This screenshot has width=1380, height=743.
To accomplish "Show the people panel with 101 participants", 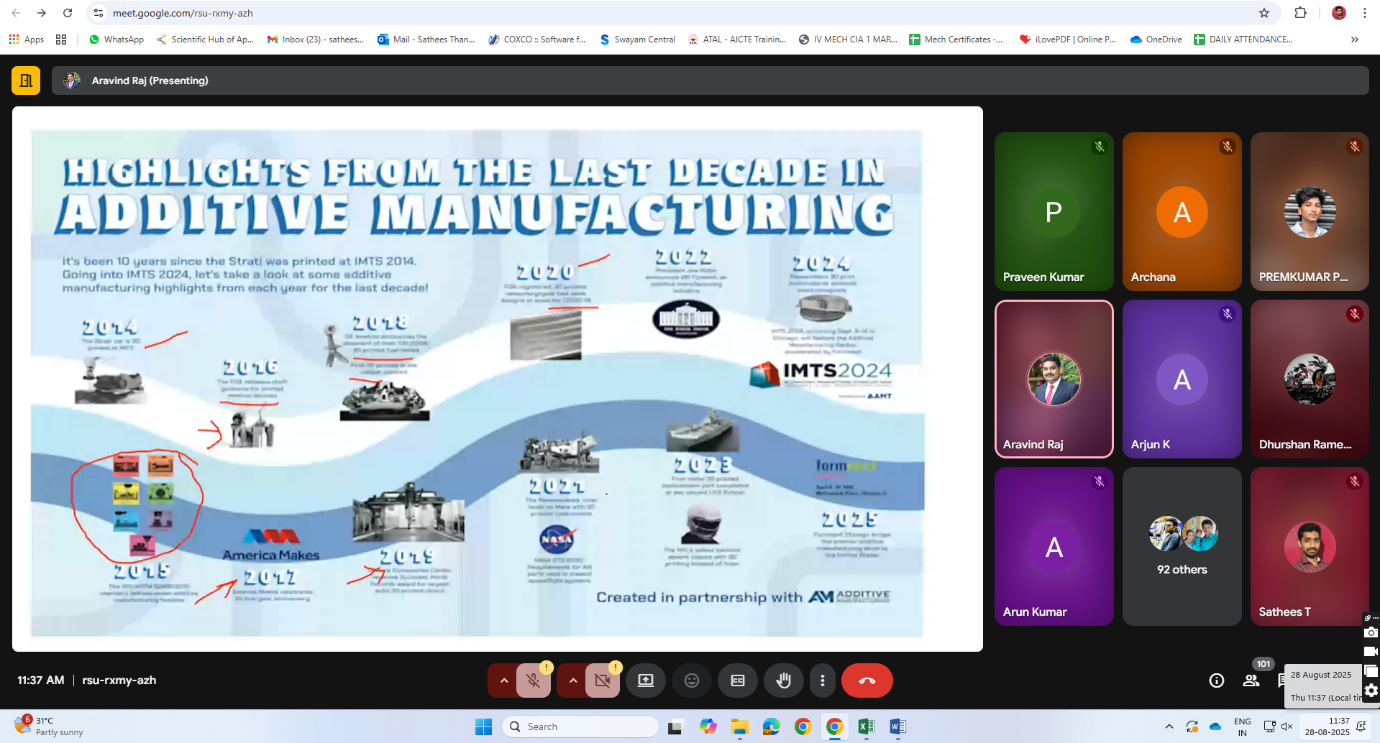I will point(1251,680).
